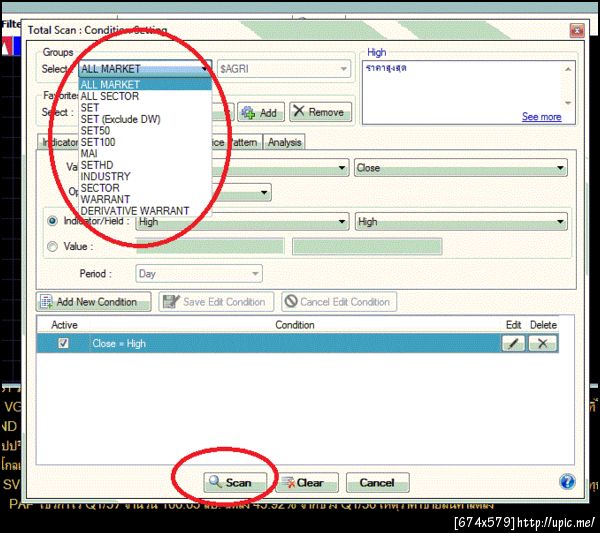
Task: Click the Remove favorites button
Action: [320, 112]
